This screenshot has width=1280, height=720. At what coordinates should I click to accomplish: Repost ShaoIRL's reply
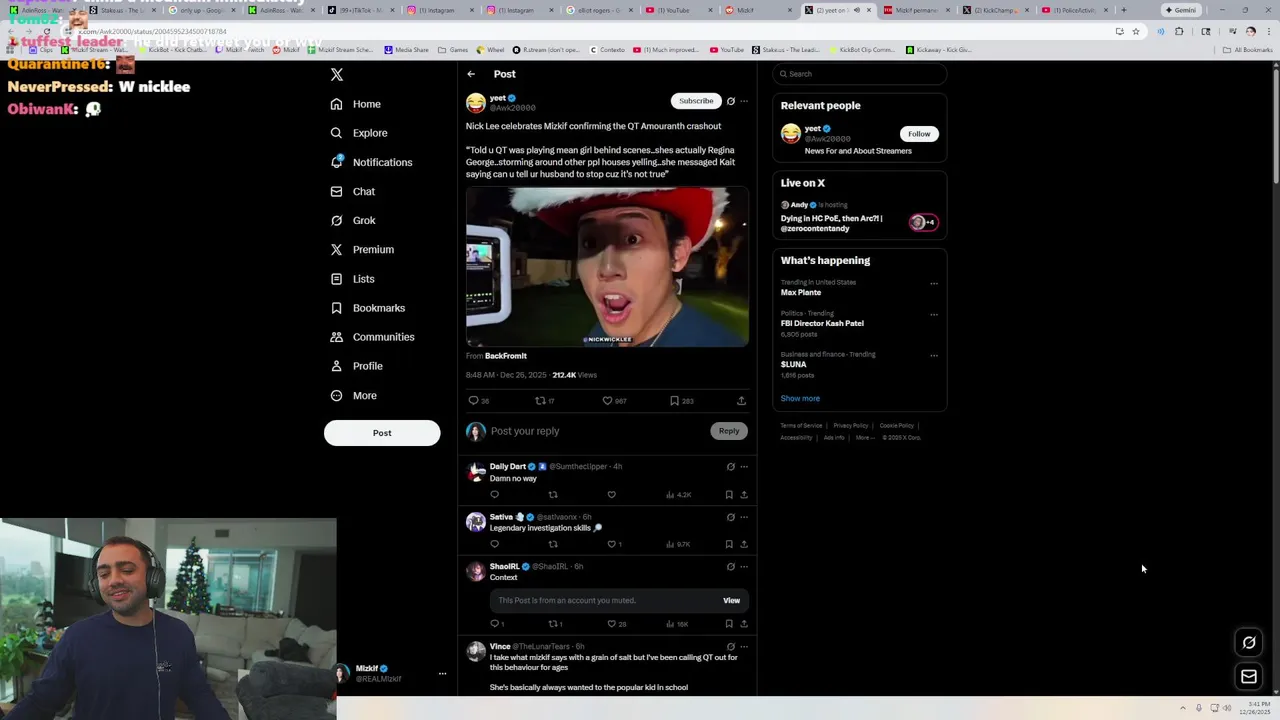coord(553,624)
